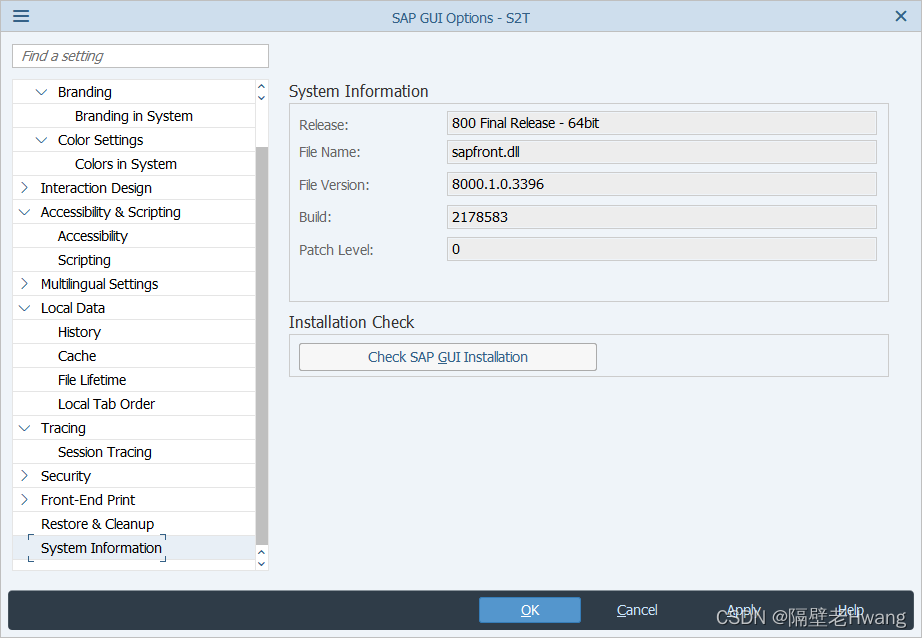The height and width of the screenshot is (638, 922).
Task: Click the Release field value
Action: [662, 123]
